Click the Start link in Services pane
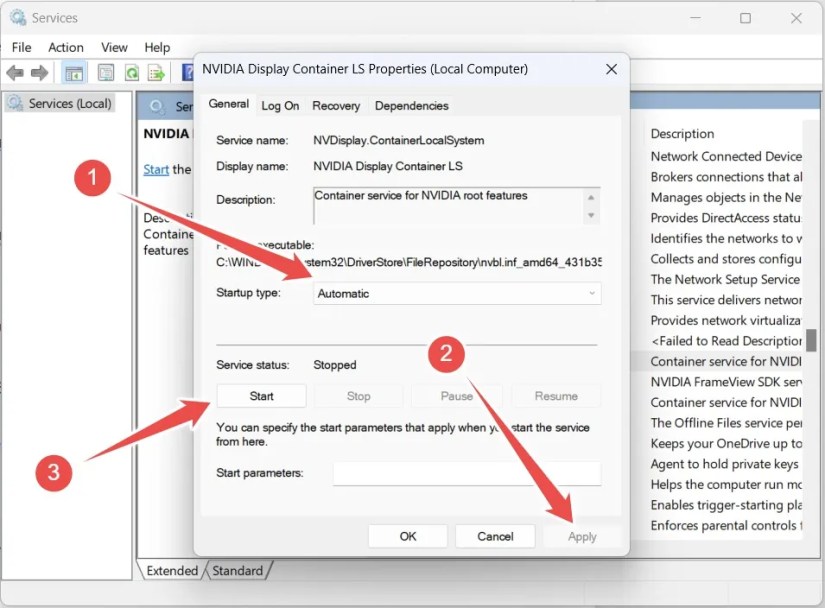The height and width of the screenshot is (608, 825). 156,169
